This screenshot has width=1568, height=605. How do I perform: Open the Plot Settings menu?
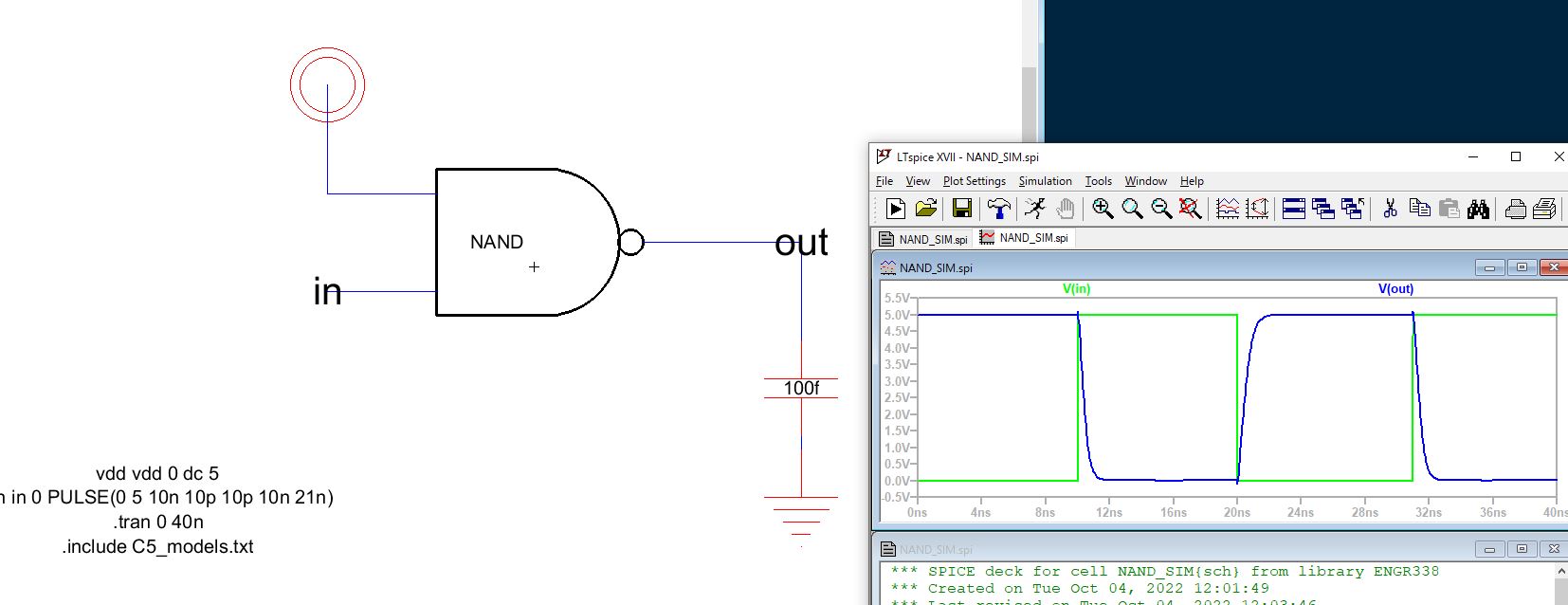(x=974, y=181)
